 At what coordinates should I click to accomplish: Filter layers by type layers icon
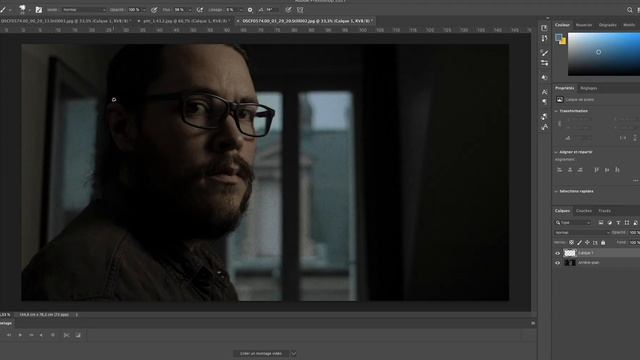coord(618,222)
